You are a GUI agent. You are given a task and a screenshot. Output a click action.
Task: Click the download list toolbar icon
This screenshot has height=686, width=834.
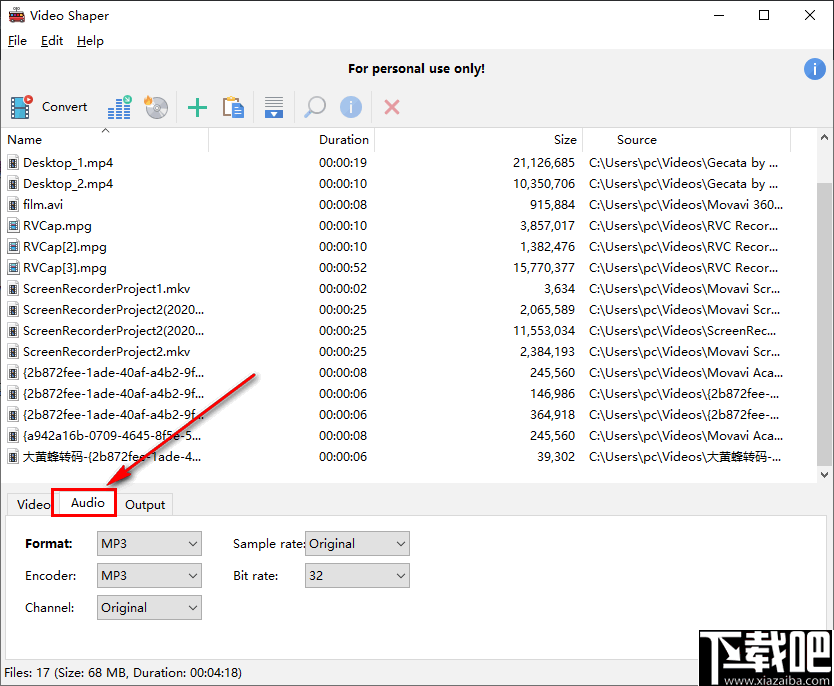point(274,107)
